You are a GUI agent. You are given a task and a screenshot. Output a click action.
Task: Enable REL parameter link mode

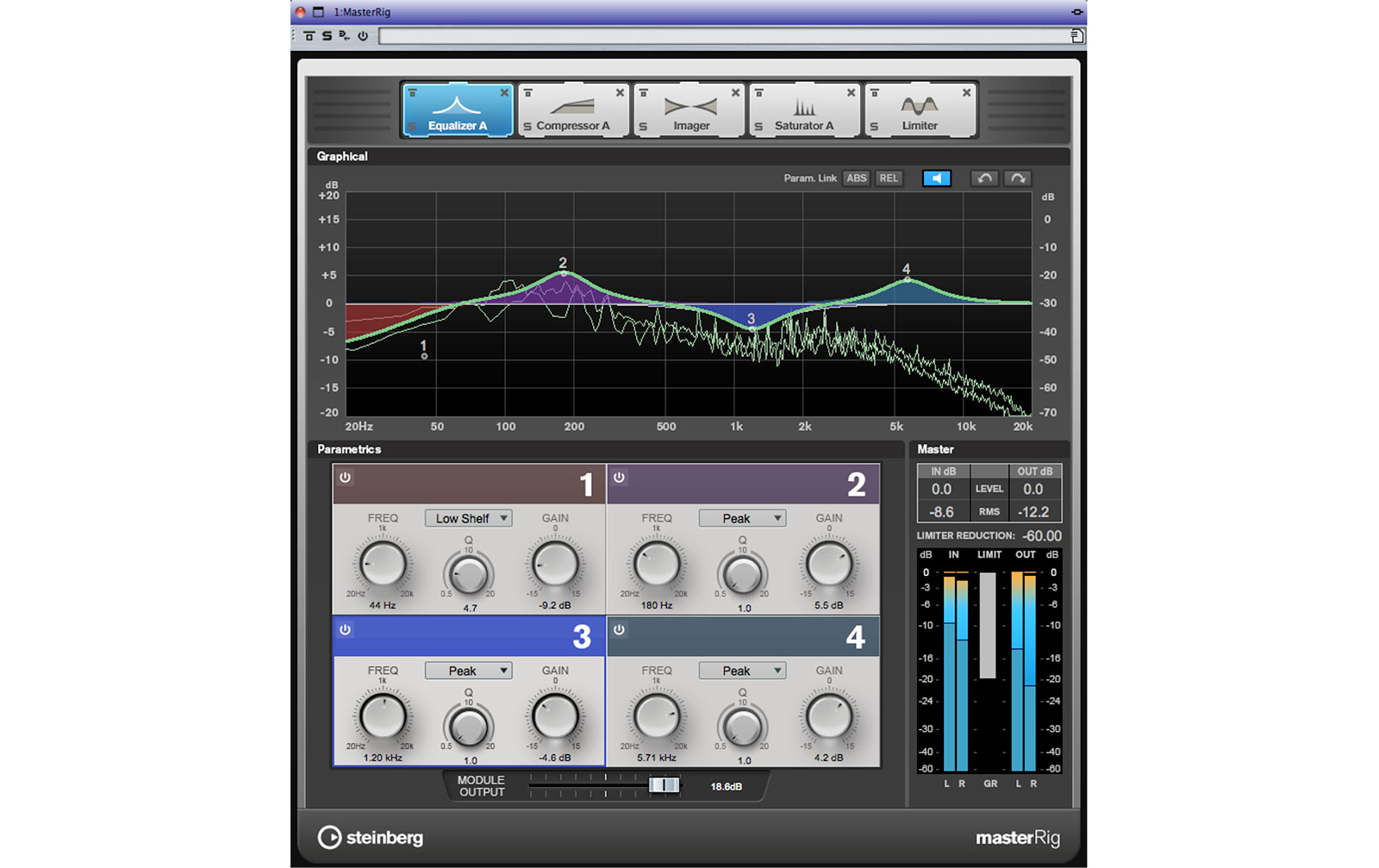(889, 178)
